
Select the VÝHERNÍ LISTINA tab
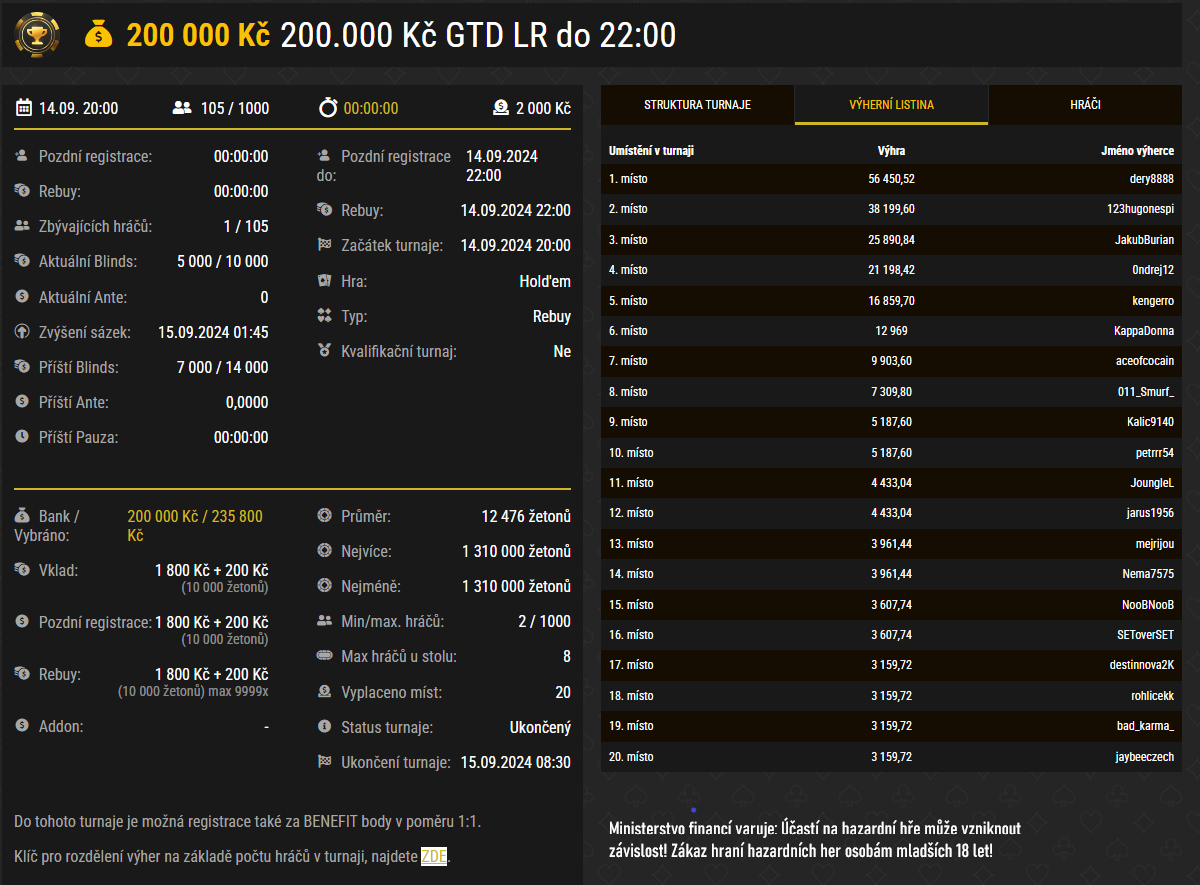[x=890, y=104]
